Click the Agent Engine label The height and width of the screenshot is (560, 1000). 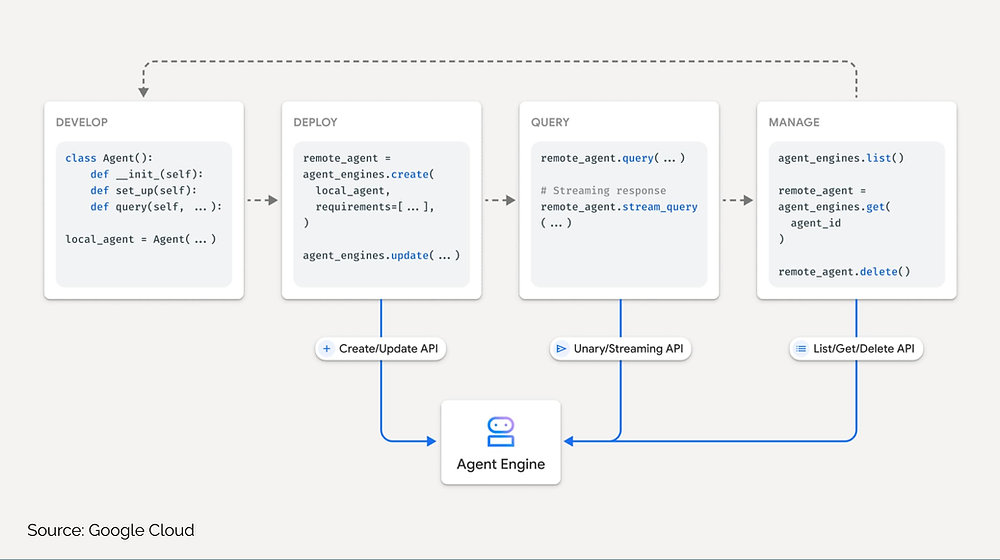(x=501, y=464)
